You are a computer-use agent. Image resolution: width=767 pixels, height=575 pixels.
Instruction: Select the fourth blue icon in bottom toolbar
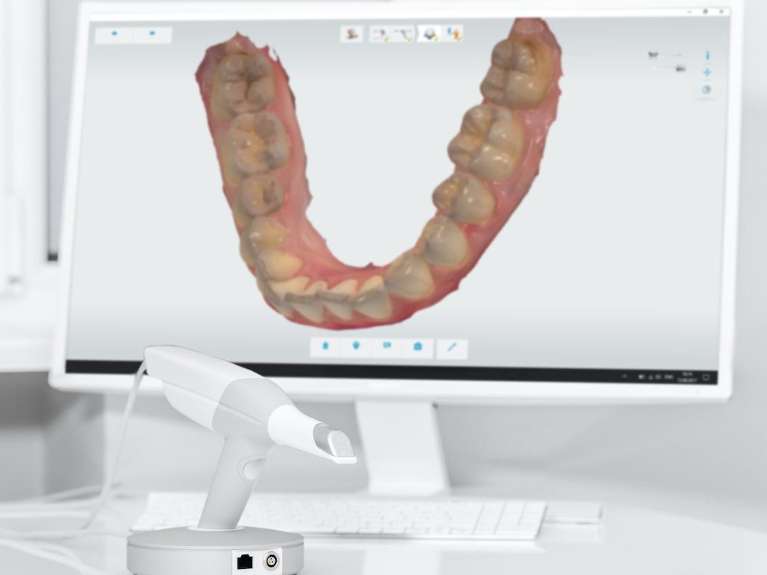click(417, 347)
